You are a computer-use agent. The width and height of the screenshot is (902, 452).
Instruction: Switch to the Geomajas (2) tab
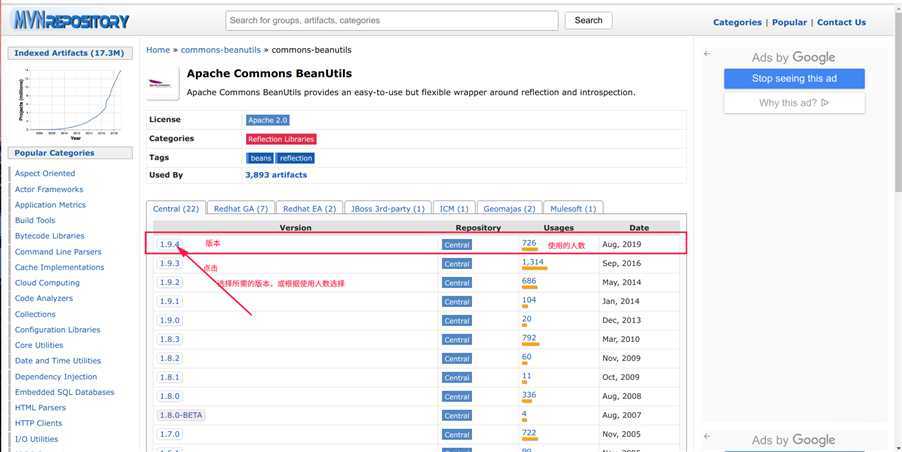pos(509,209)
